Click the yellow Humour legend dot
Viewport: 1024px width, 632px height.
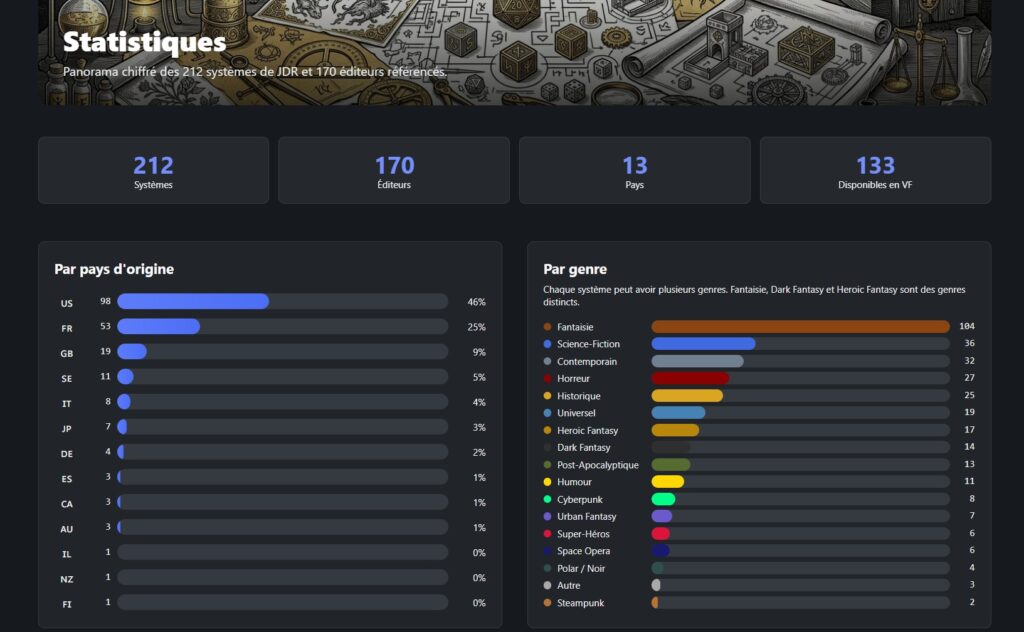coord(547,482)
